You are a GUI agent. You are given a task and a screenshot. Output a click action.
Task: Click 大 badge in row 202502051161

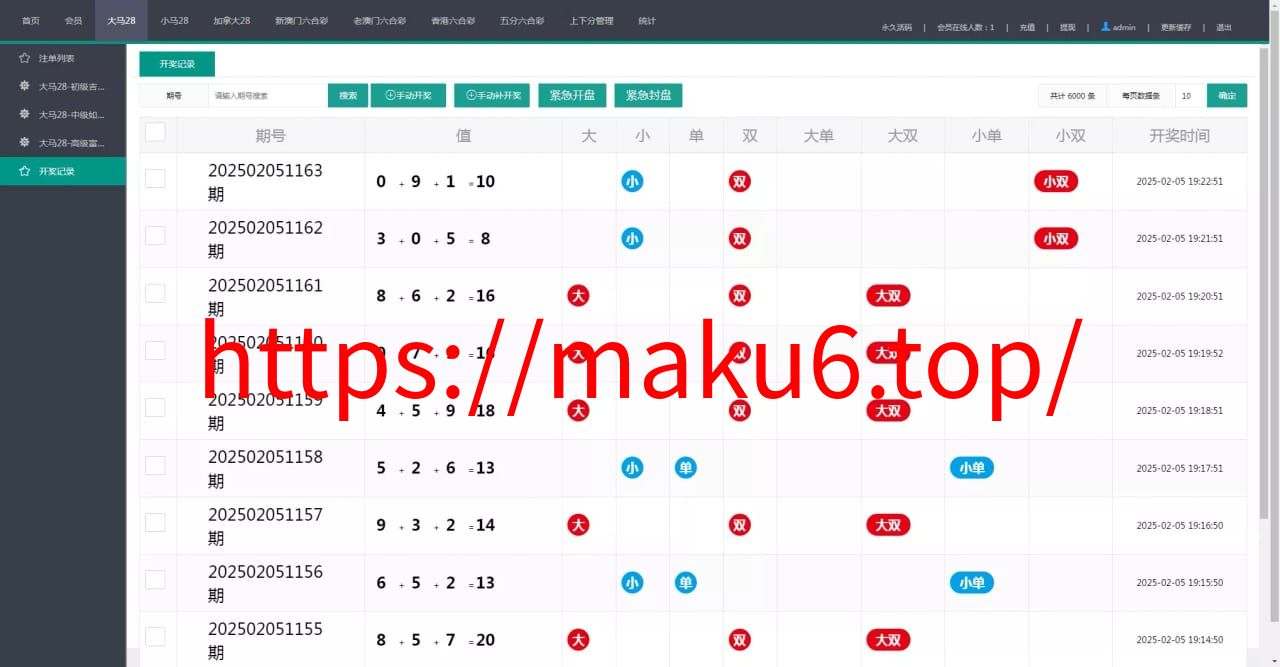pyautogui.click(x=578, y=295)
